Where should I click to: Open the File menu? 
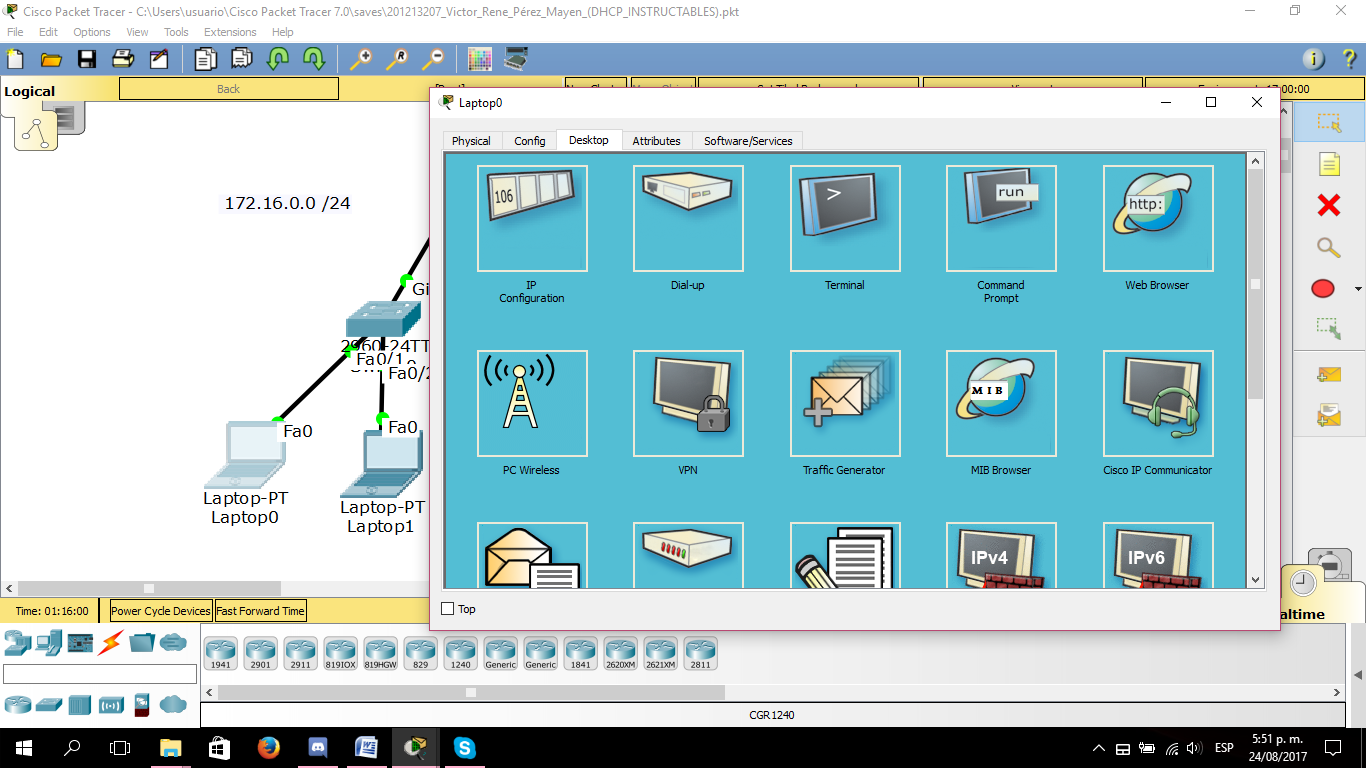(15, 32)
